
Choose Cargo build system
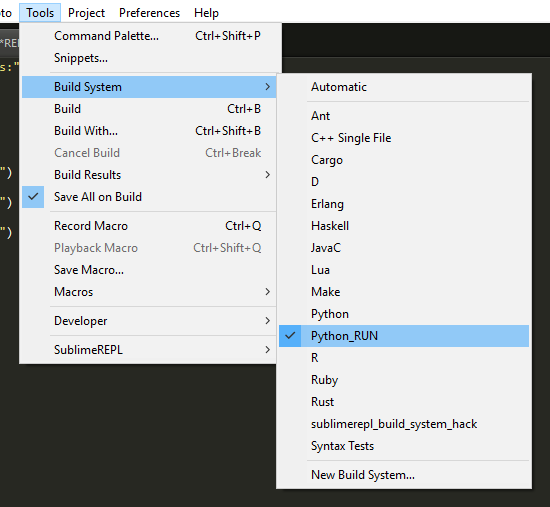click(404, 160)
